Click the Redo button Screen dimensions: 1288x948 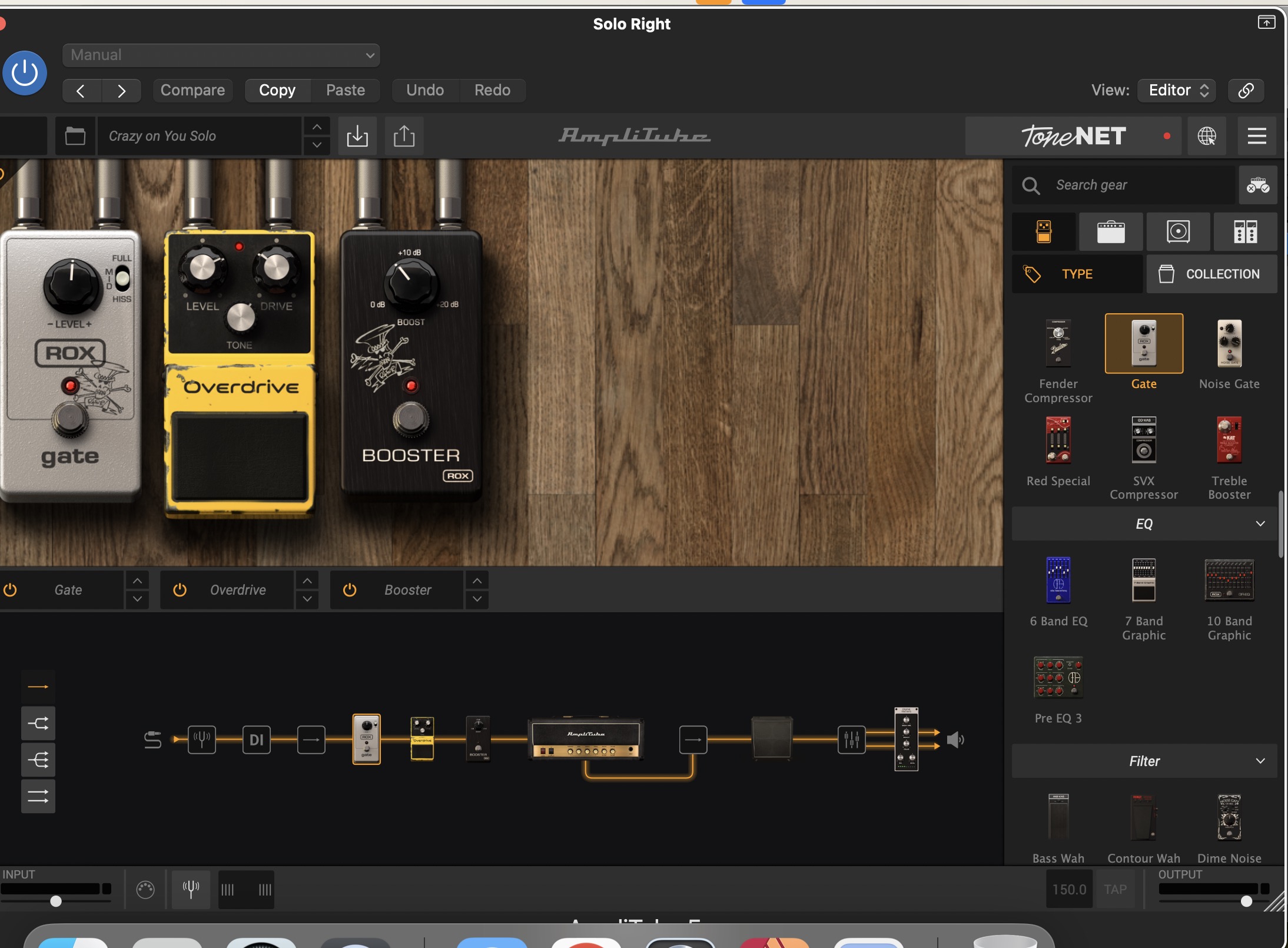point(492,90)
